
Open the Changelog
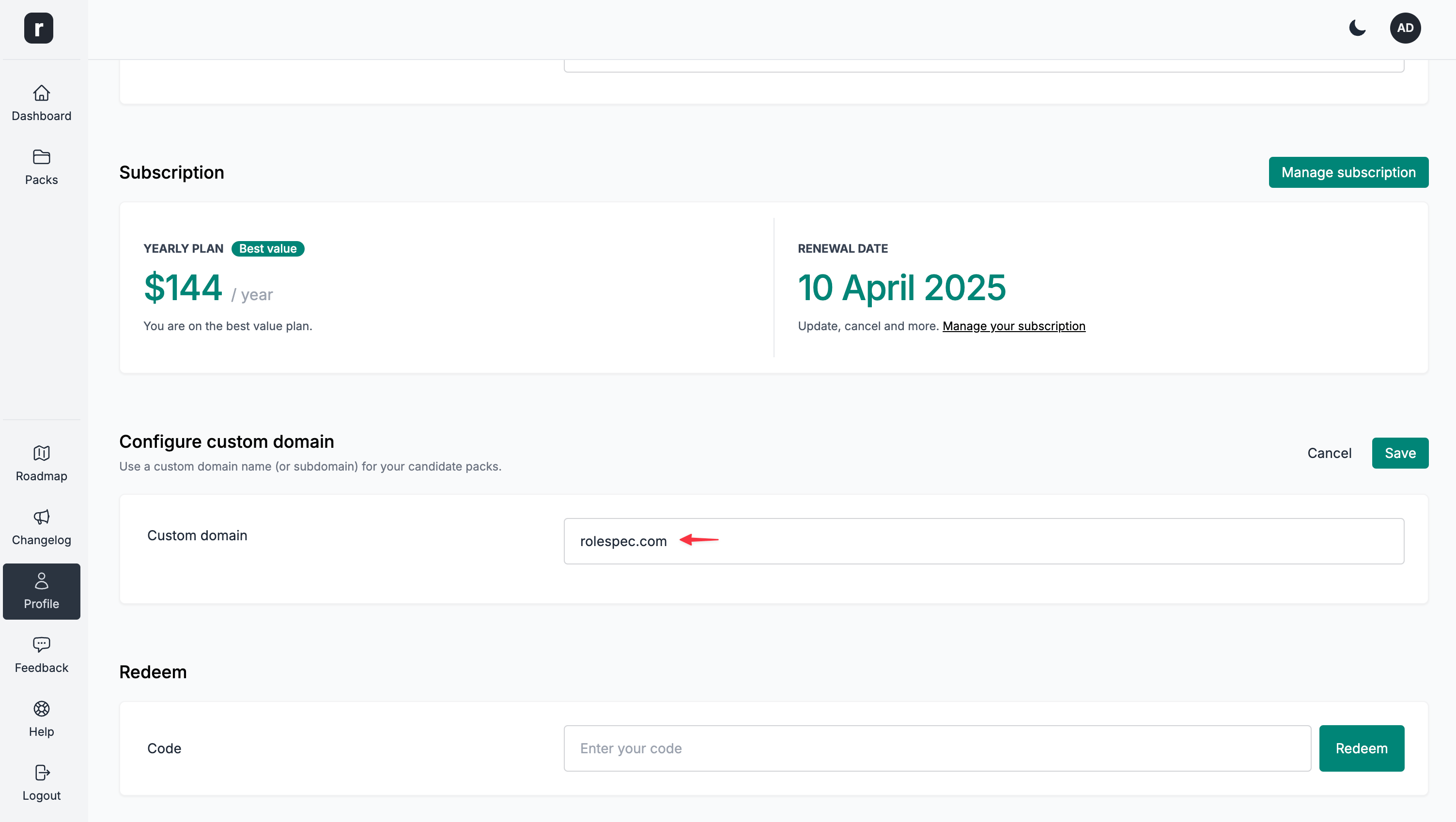pyautogui.click(x=41, y=527)
